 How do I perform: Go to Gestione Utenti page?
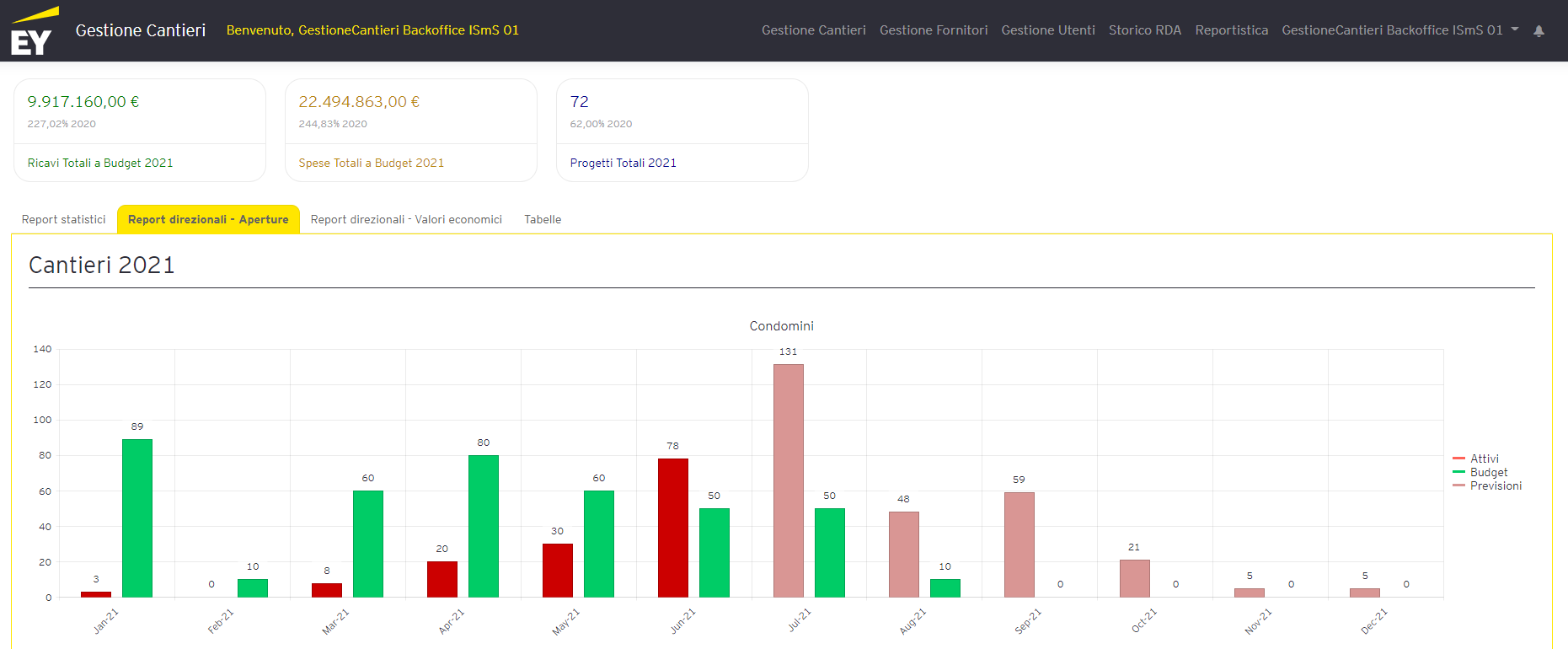[1047, 30]
